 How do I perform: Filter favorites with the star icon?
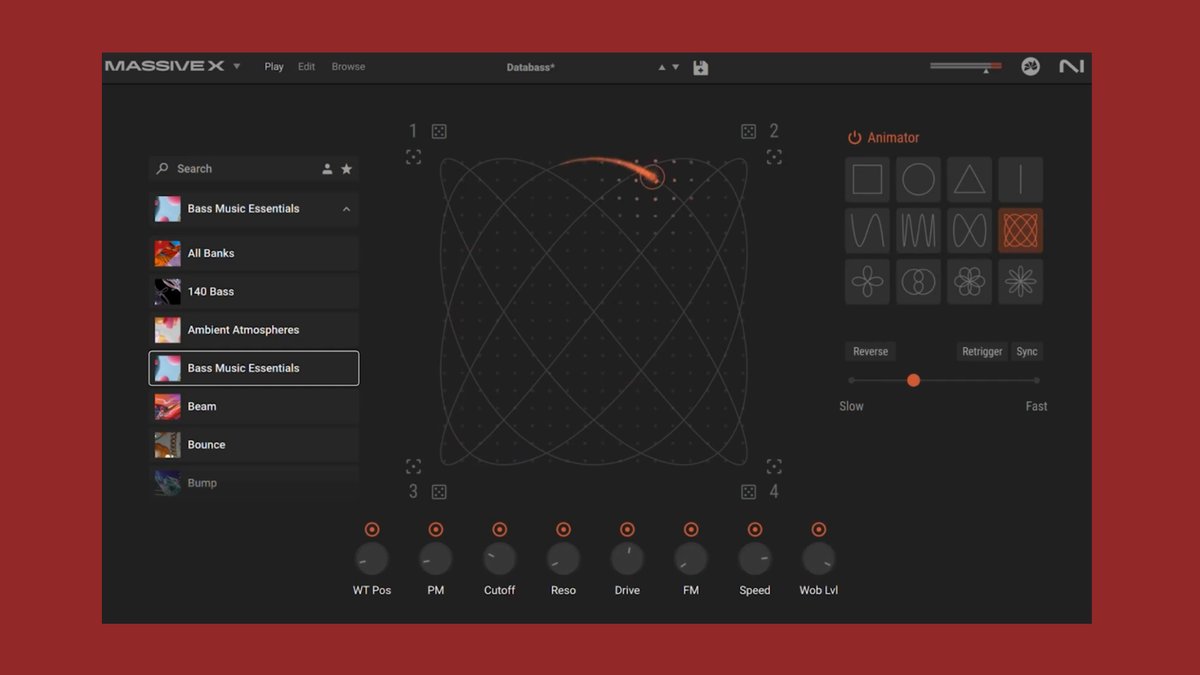click(347, 169)
